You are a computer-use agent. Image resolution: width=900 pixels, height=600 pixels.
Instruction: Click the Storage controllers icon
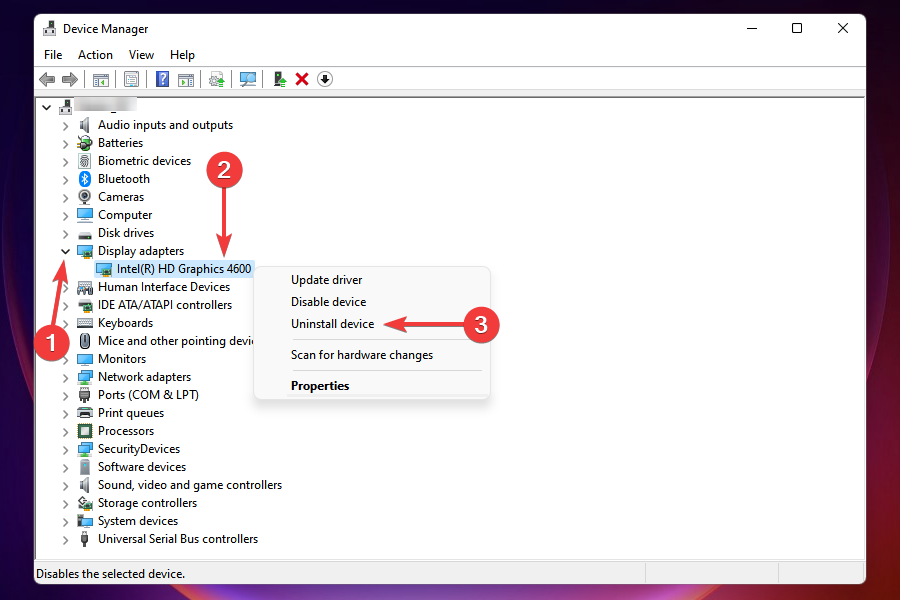tap(85, 503)
